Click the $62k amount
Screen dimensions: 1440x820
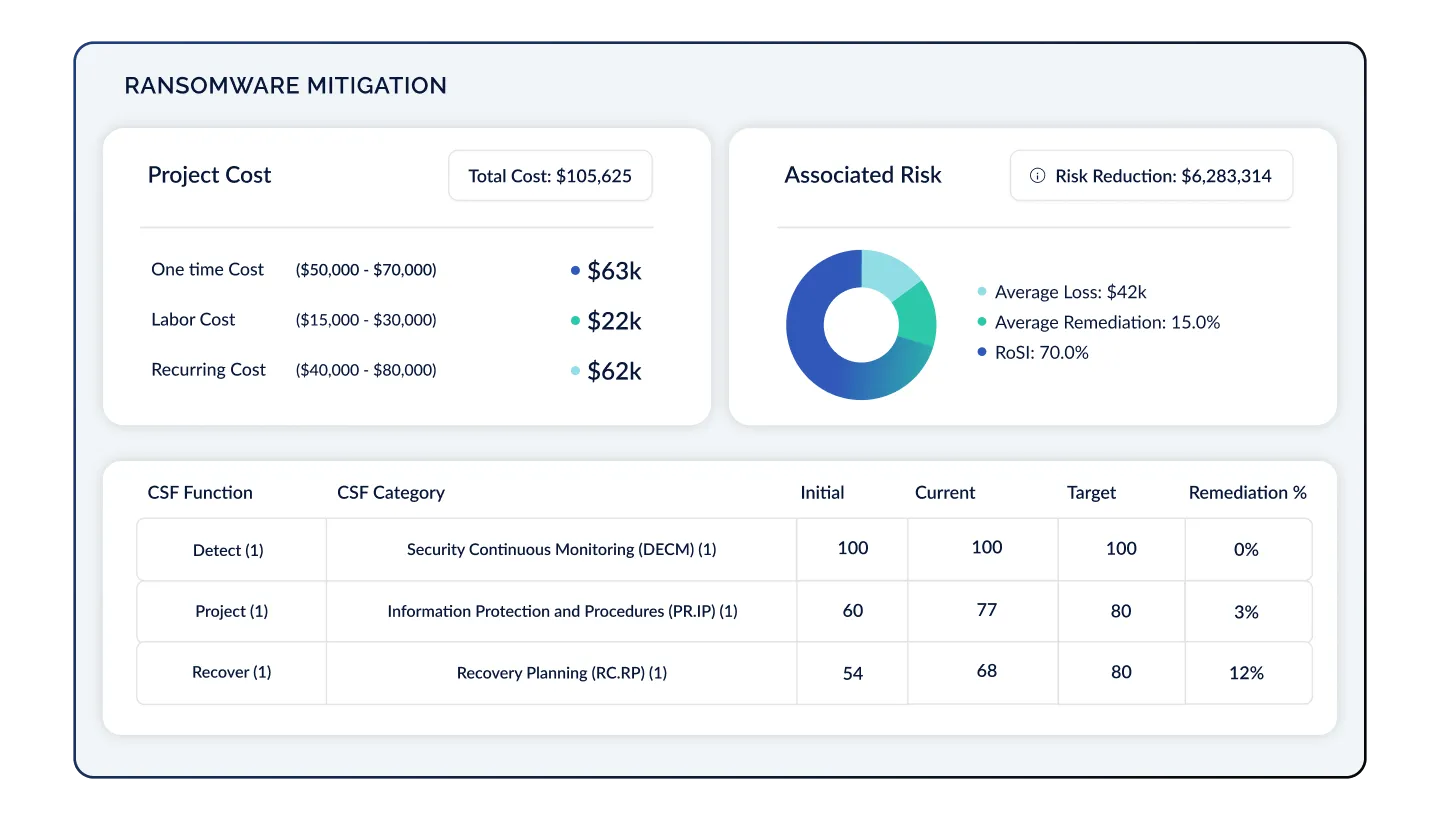pos(614,371)
